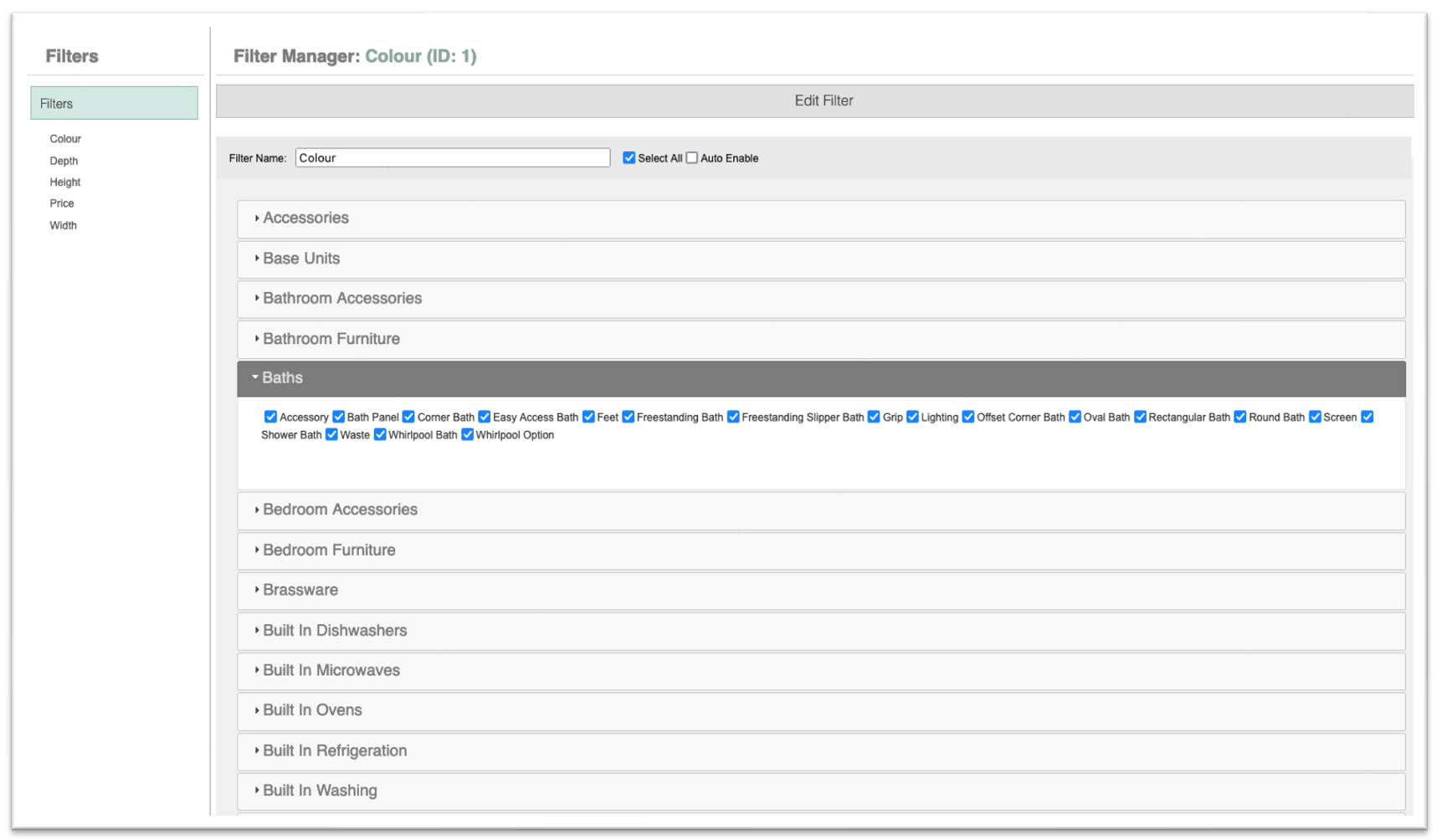Collapse the Baths section

coord(282,378)
